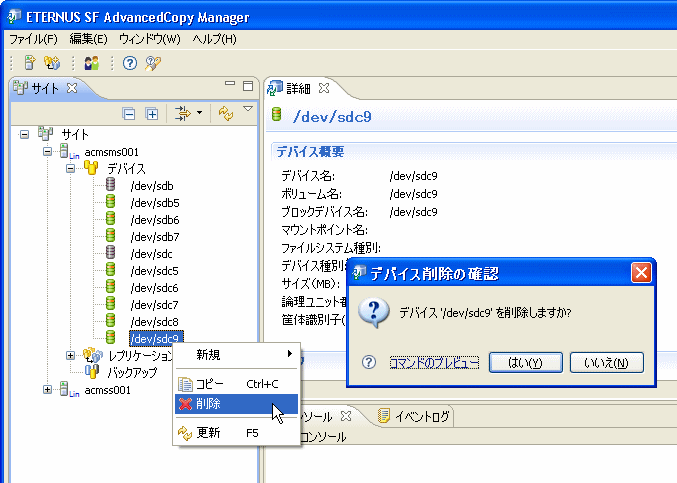Screen dimensions: 677x483
Task: Maximize the サイト panel
Action: [248, 85]
